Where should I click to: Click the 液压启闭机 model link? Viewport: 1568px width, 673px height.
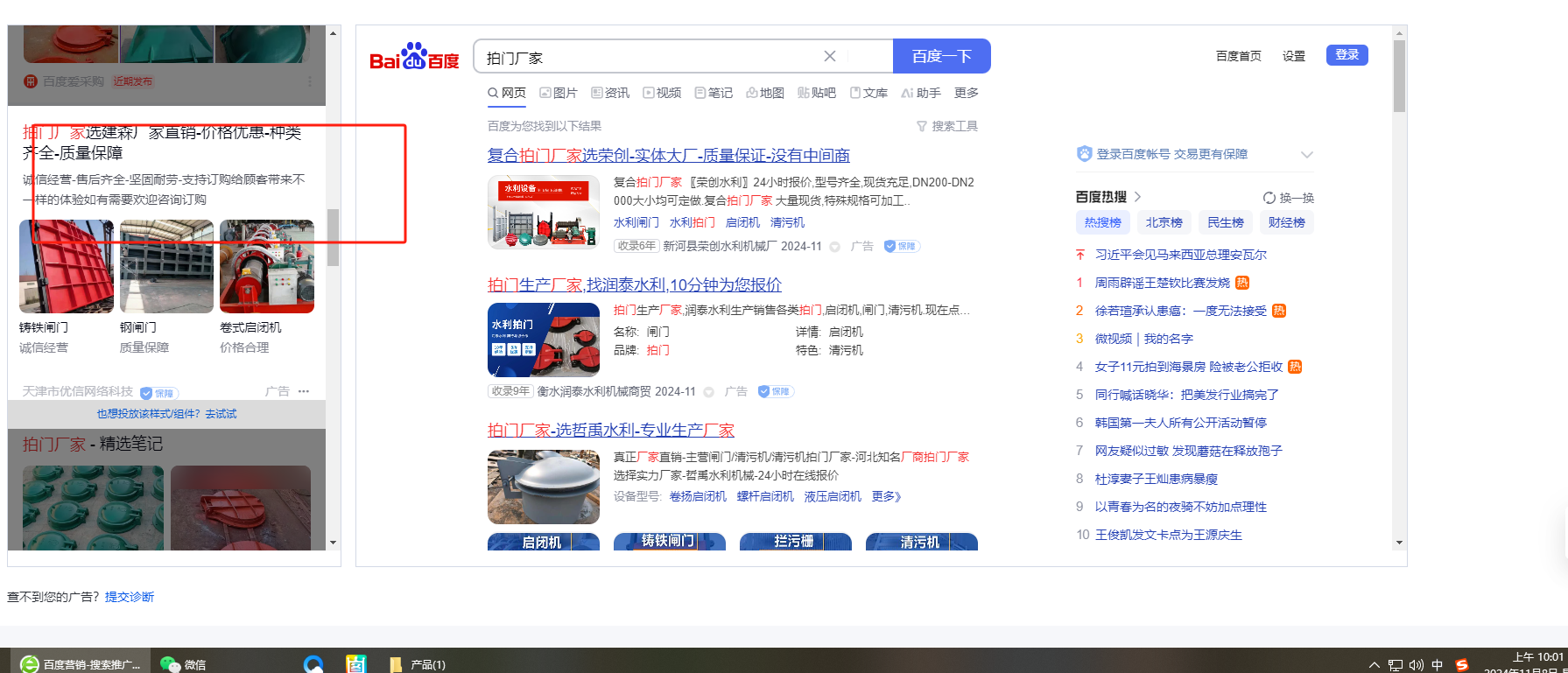833,497
